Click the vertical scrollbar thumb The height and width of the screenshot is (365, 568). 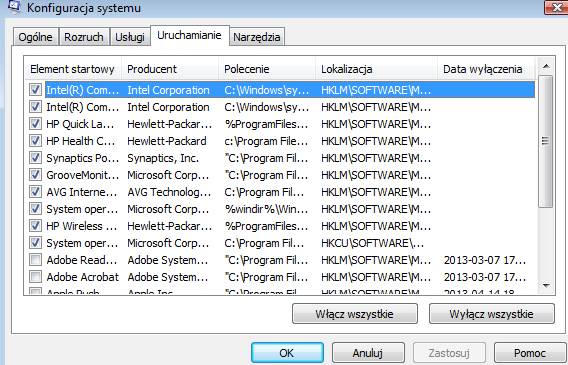coord(546,142)
